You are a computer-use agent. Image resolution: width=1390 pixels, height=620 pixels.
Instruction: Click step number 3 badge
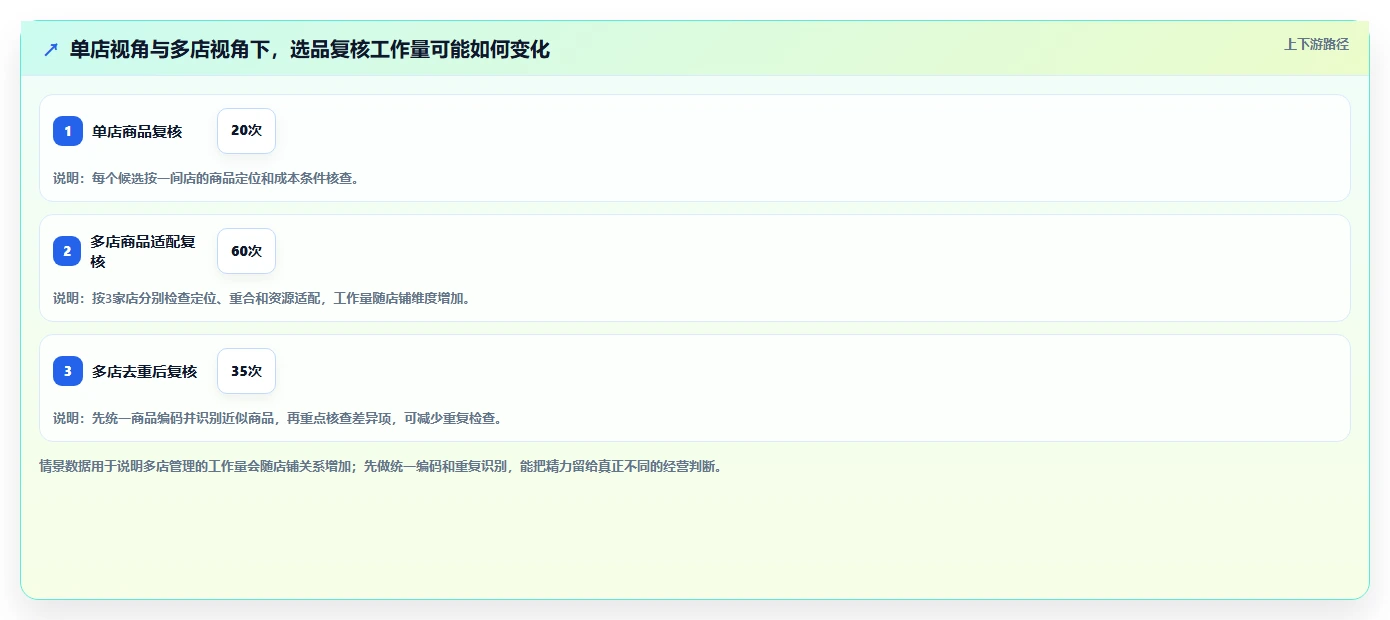(x=68, y=371)
